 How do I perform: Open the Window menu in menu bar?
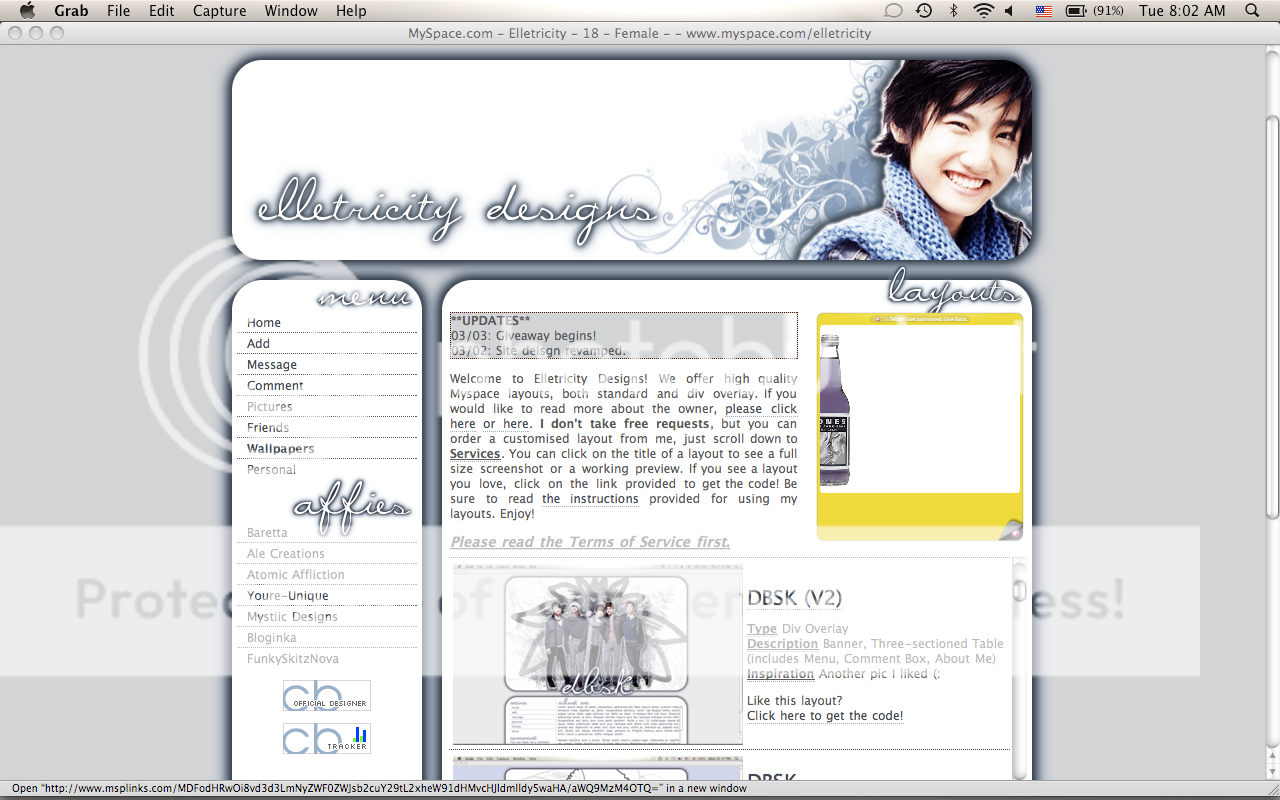[291, 11]
